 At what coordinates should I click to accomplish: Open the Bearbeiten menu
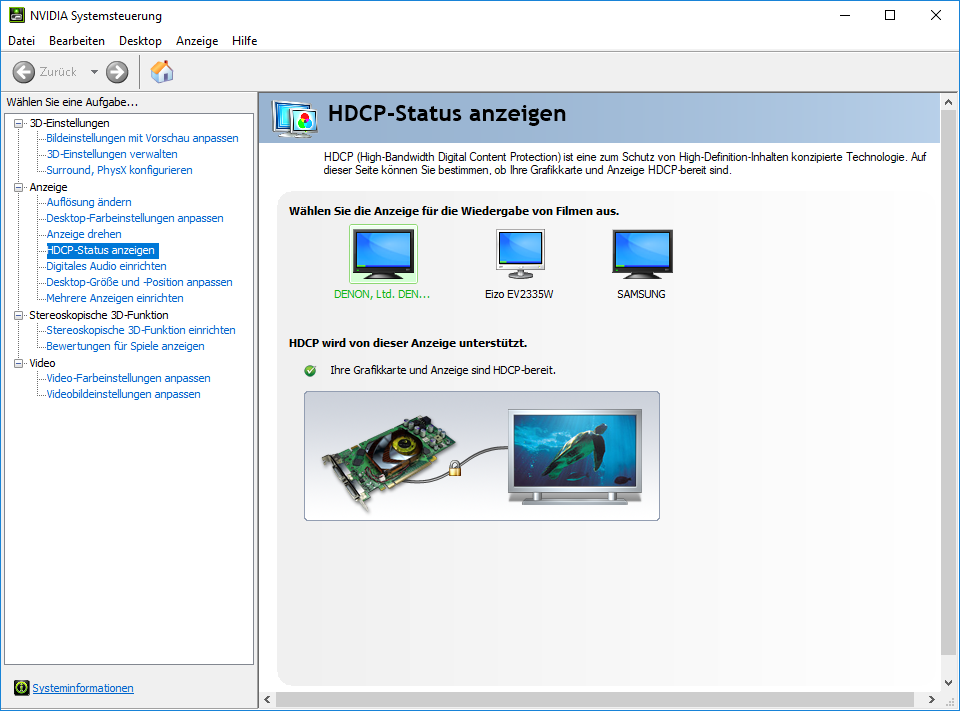pos(77,41)
